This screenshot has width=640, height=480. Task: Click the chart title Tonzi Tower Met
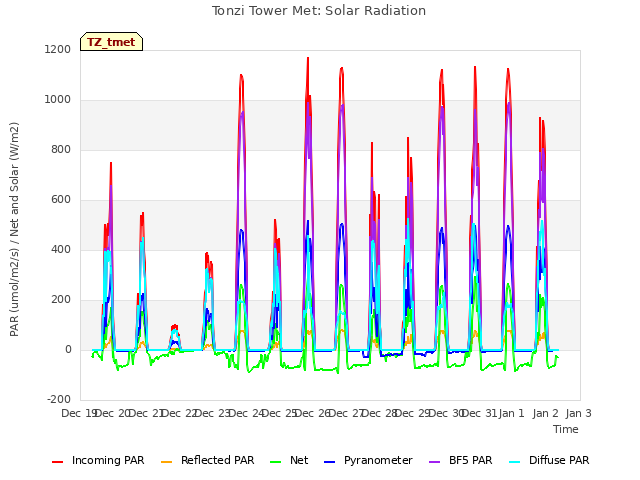pyautogui.click(x=319, y=11)
